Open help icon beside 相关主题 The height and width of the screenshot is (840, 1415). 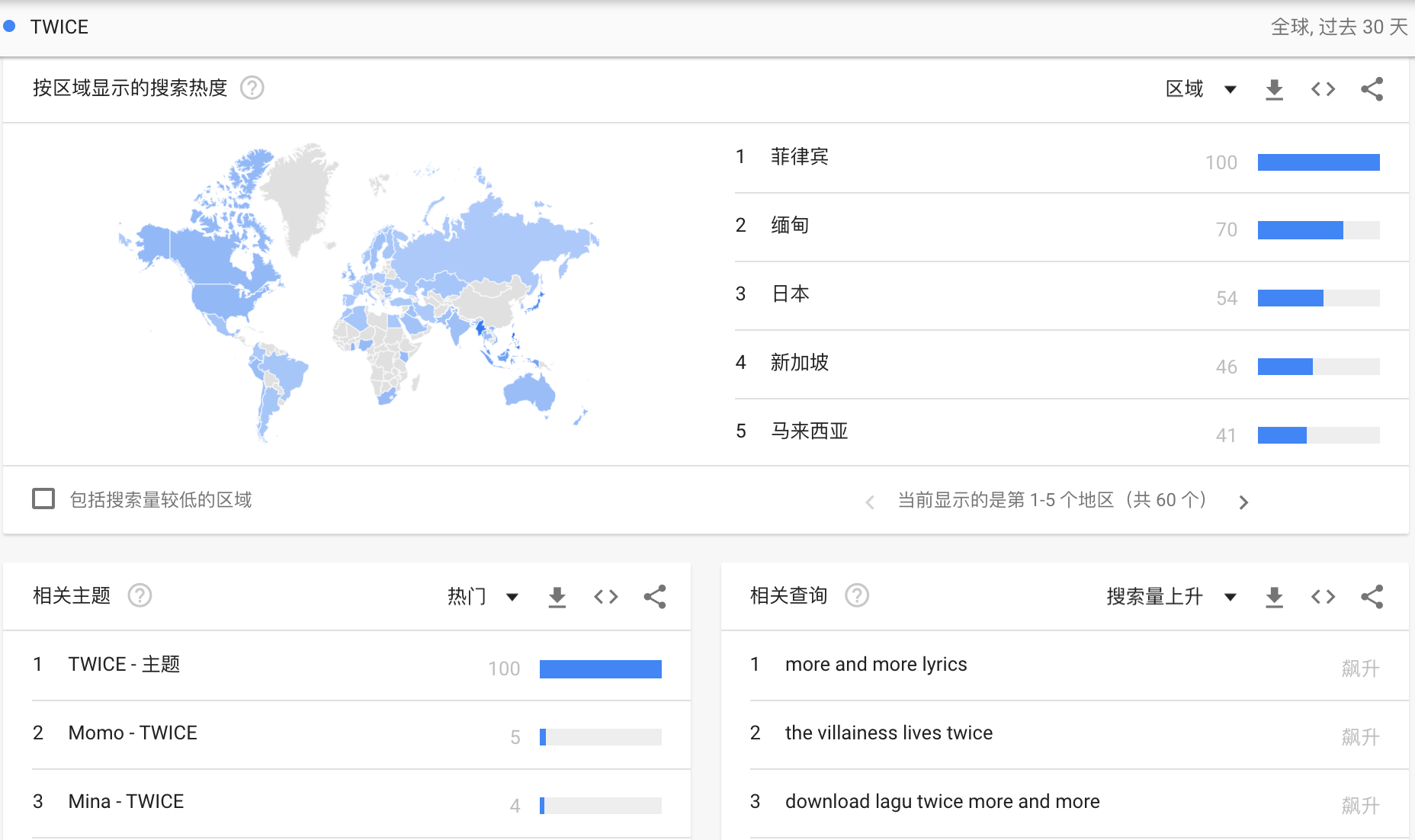tap(140, 595)
